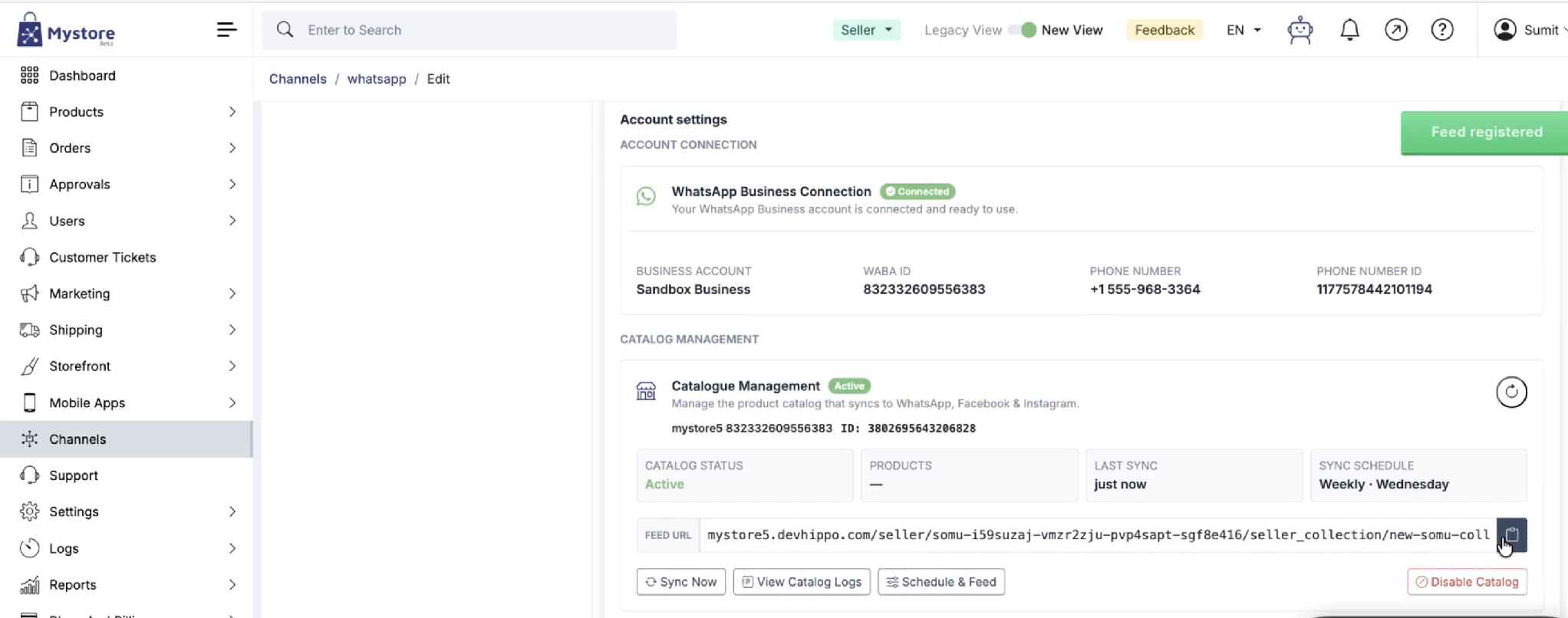The image size is (1568, 618).
Task: Expand the Storefront submenu chevron
Action: [x=232, y=367]
